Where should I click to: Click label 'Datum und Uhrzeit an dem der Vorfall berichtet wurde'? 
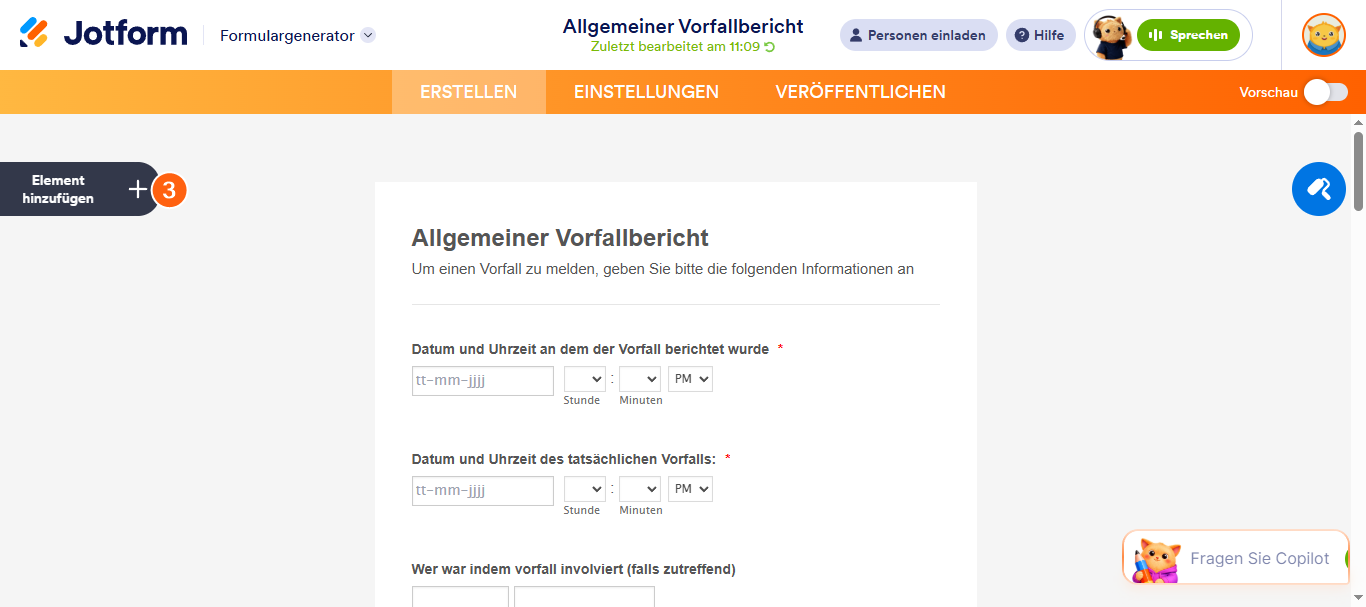(x=590, y=349)
